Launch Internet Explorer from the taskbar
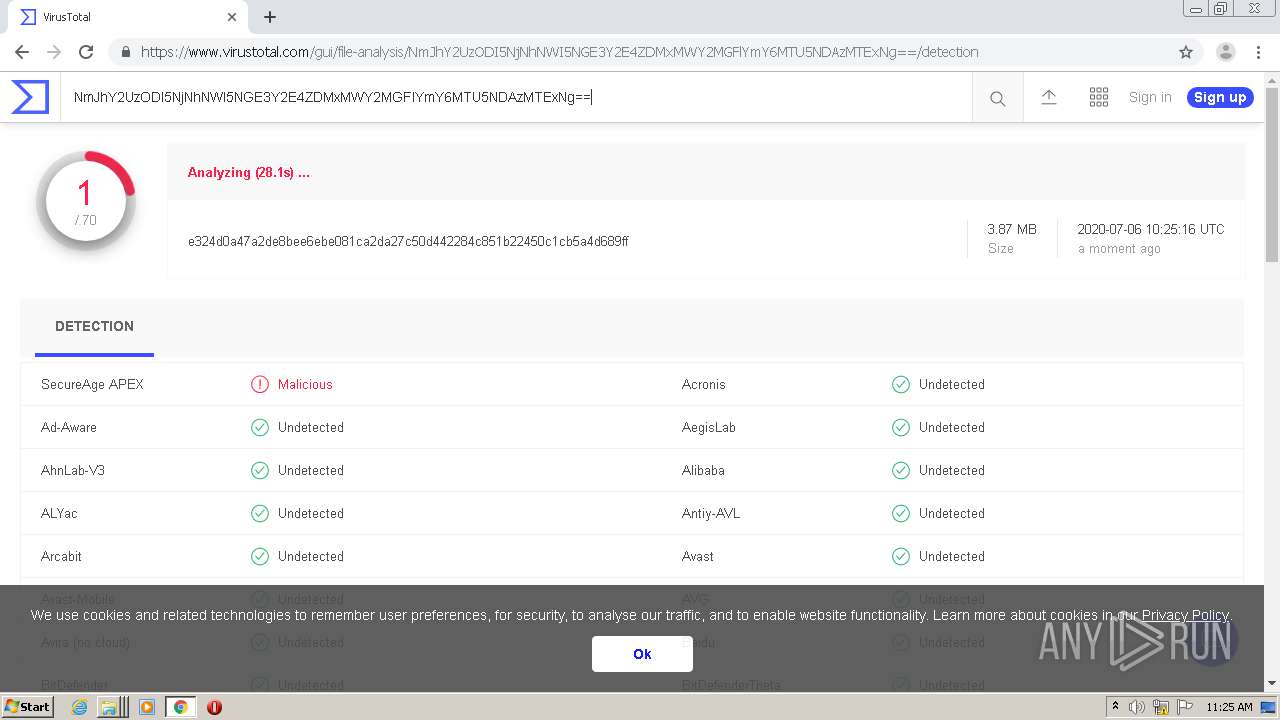 pyautogui.click(x=79, y=707)
